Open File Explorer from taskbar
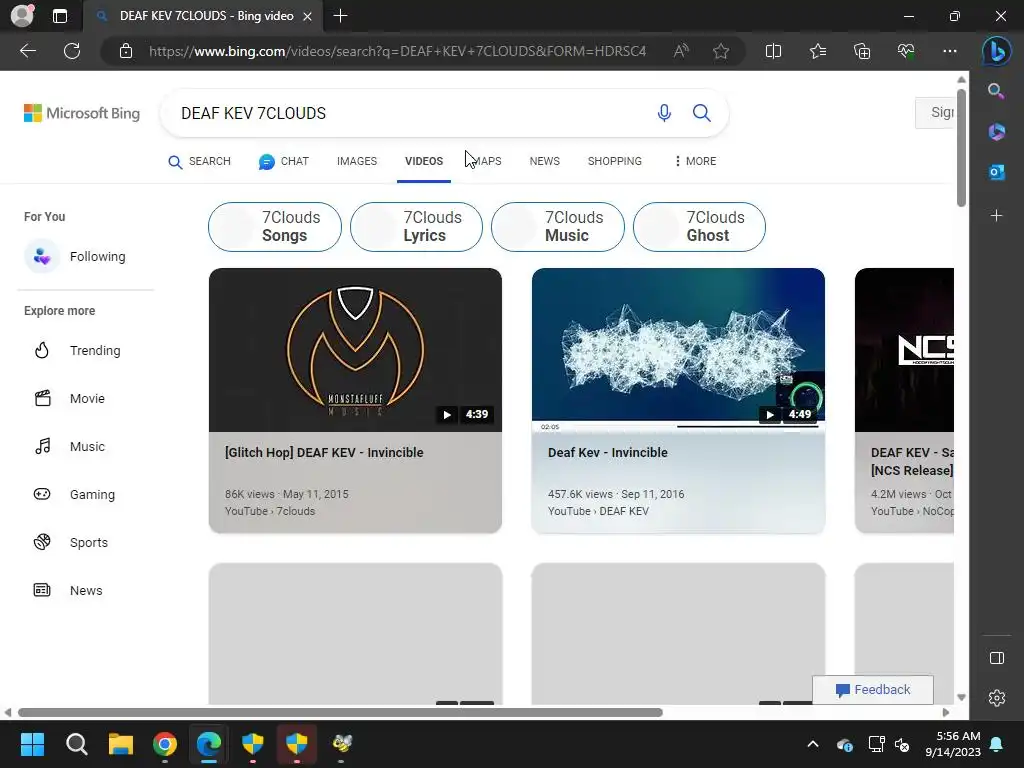This screenshot has width=1024, height=768. 121,744
